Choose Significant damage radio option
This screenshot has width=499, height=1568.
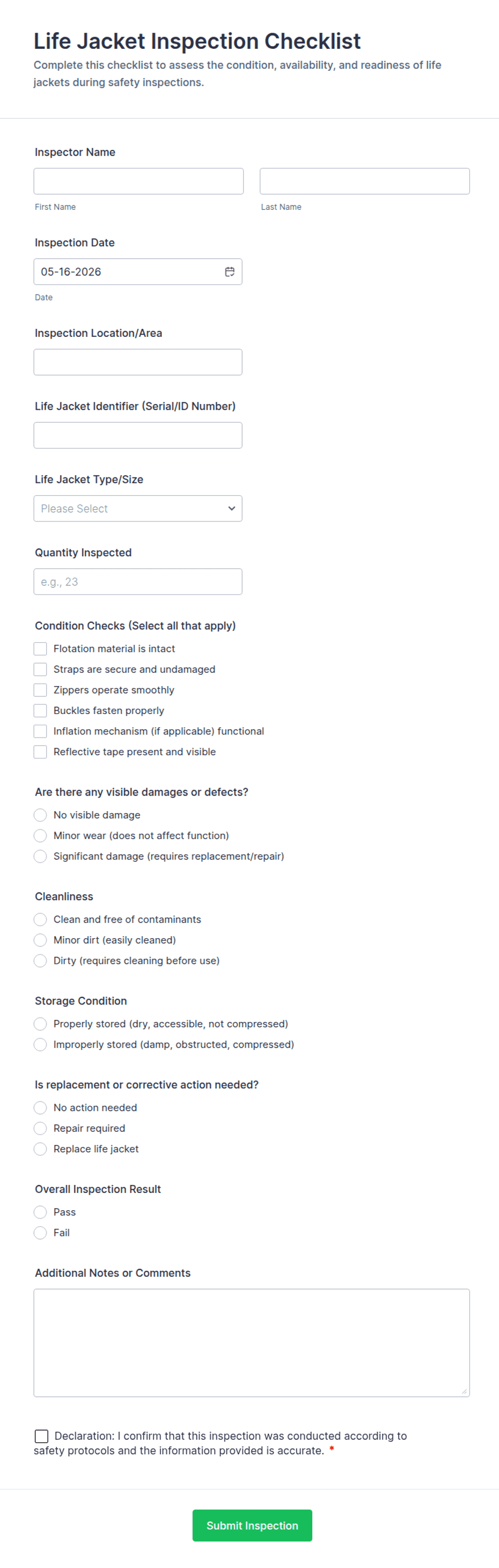click(x=40, y=856)
